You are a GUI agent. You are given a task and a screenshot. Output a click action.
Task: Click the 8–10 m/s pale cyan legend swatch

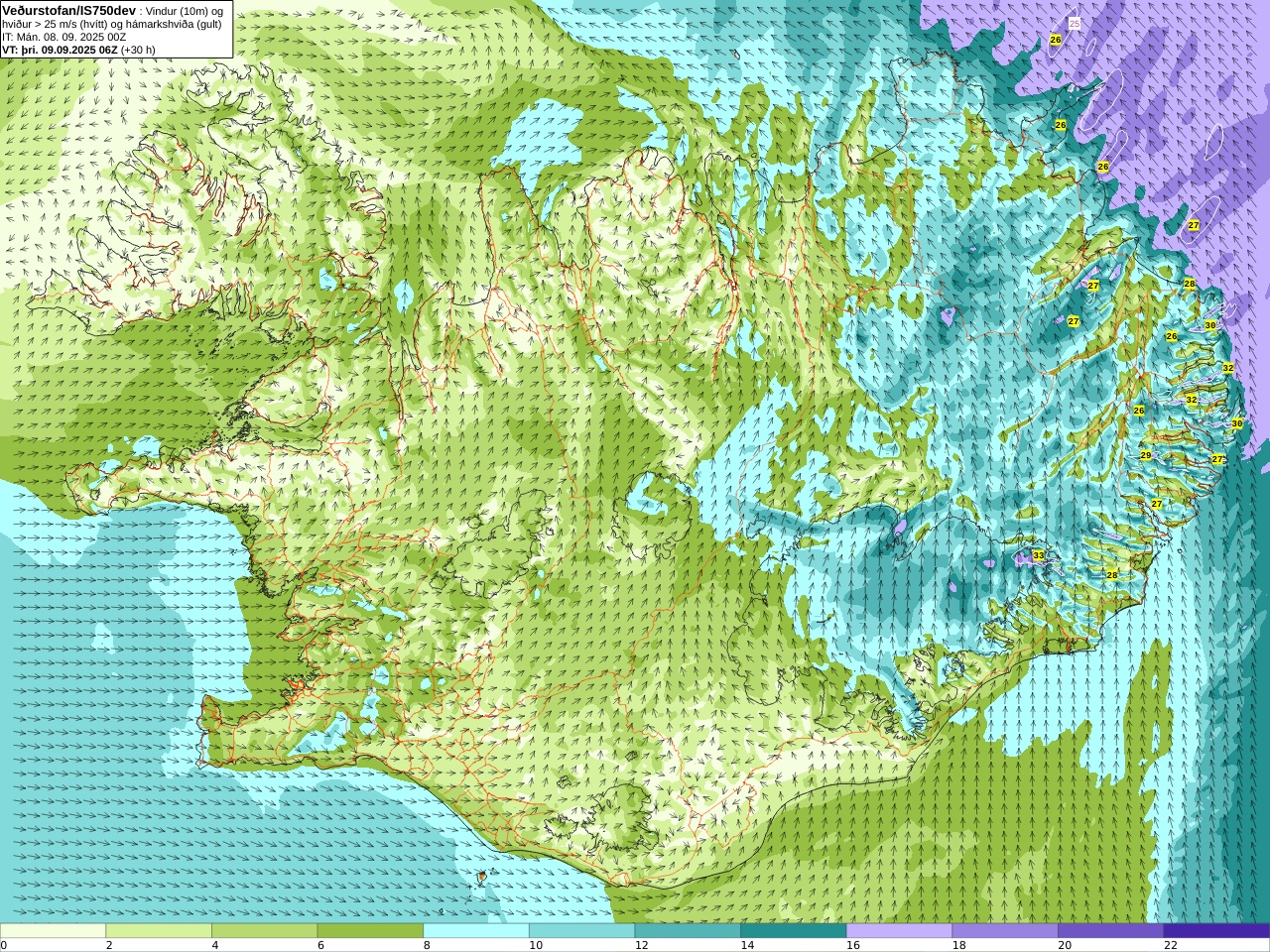point(476,930)
